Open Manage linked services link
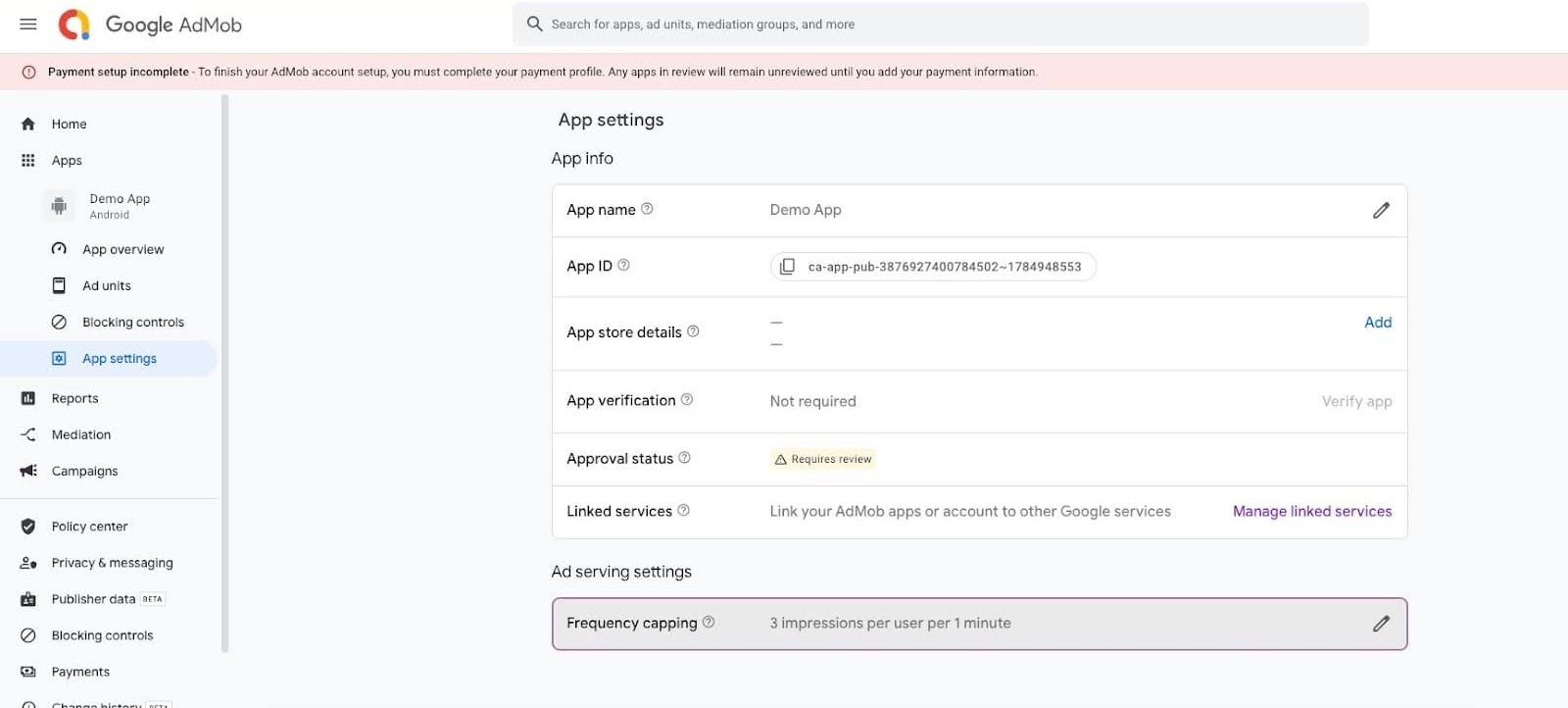 [x=1312, y=511]
